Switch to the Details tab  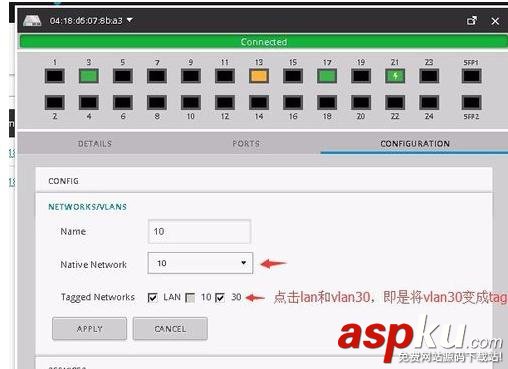click(95, 144)
